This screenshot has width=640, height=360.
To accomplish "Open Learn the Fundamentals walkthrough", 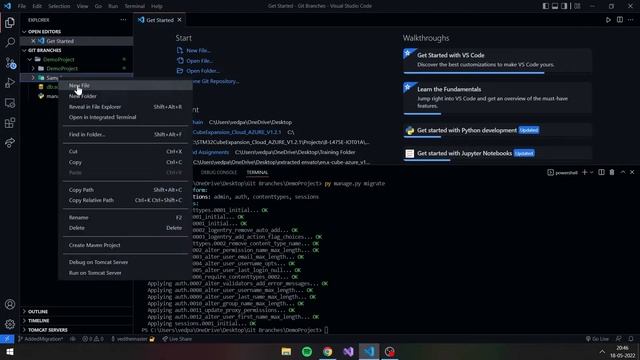I will 497,98.
